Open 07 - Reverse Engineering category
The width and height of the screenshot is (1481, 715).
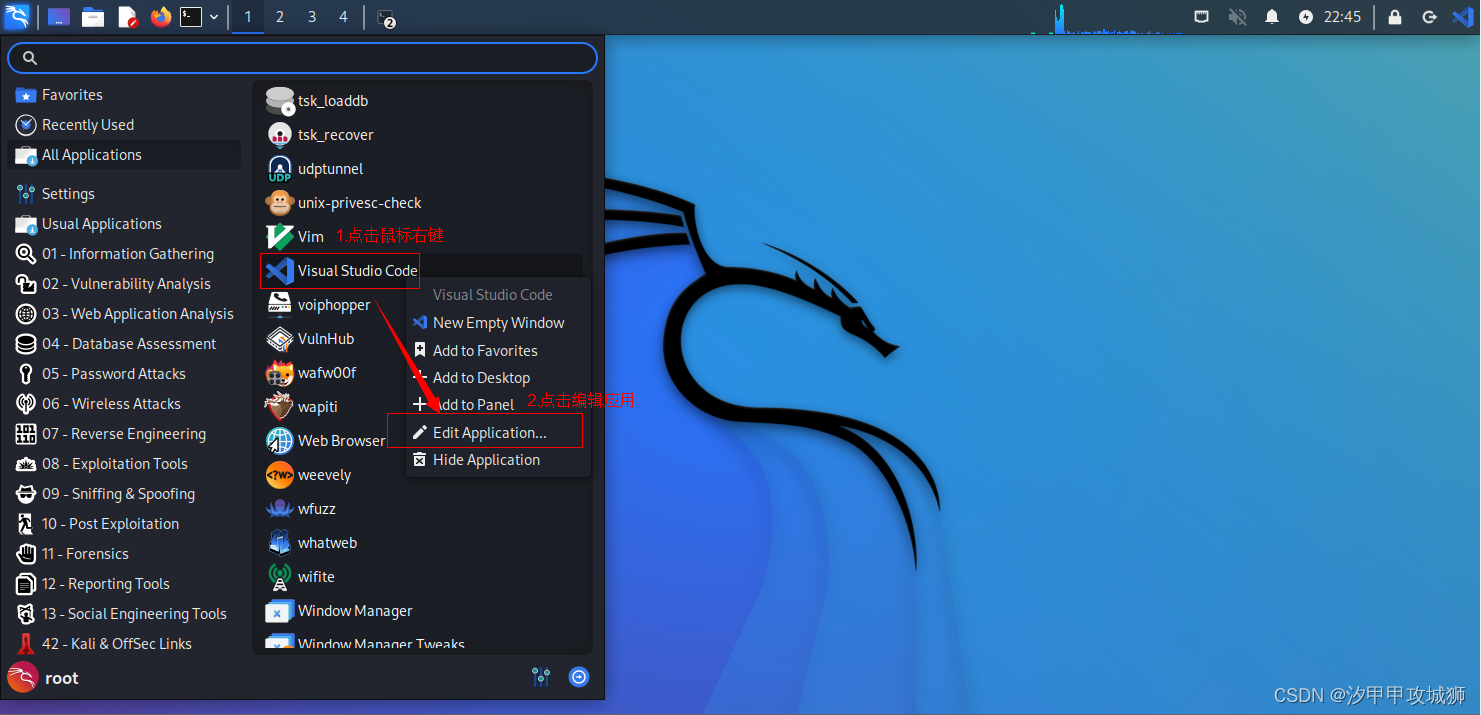click(124, 434)
